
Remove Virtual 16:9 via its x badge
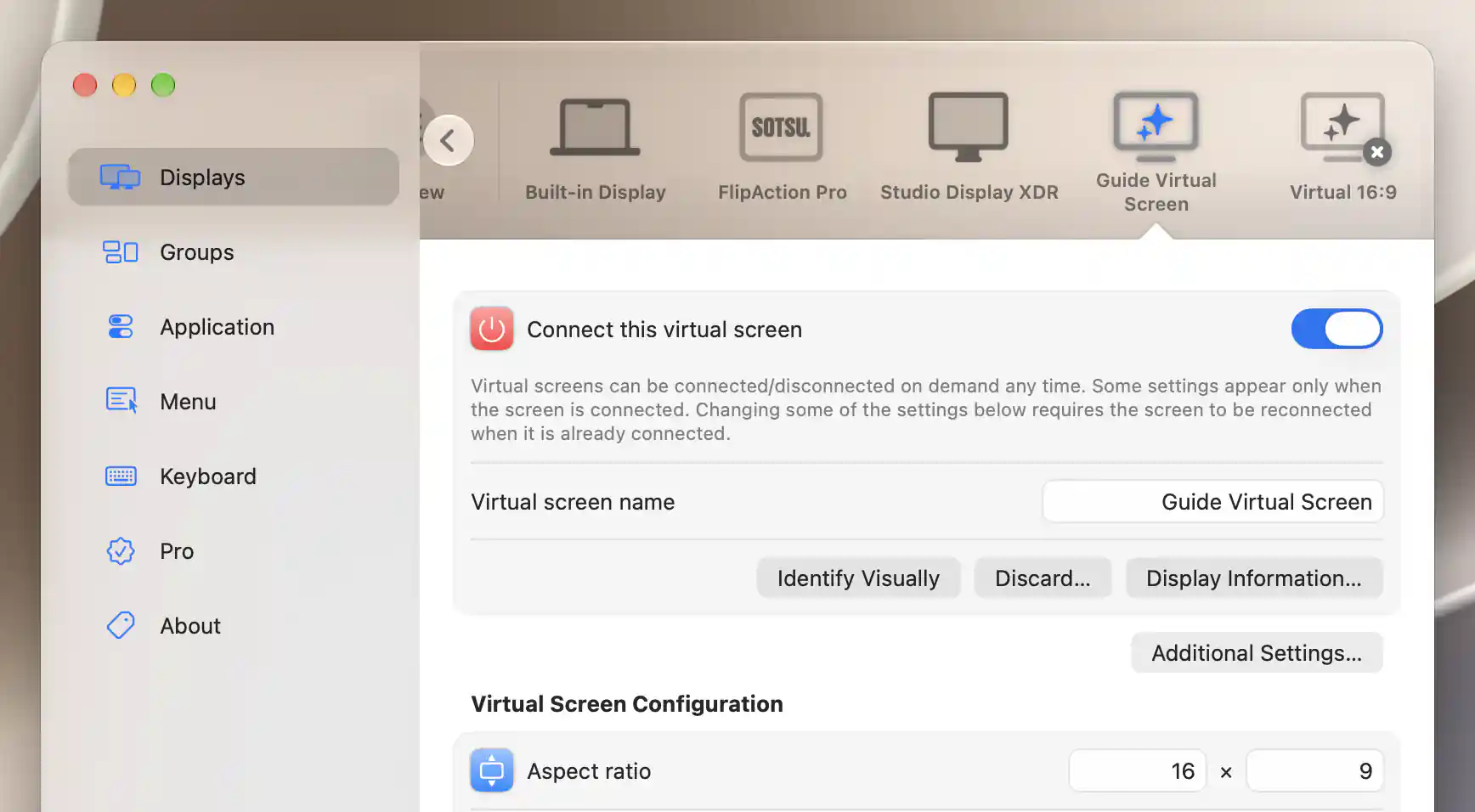1377,152
